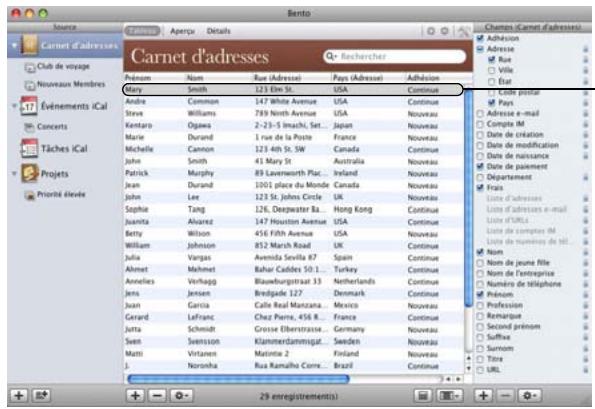This screenshot has height=409, width=595.
Task: Add a new record with the plus button under the table
Action: pyautogui.click(x=135, y=396)
